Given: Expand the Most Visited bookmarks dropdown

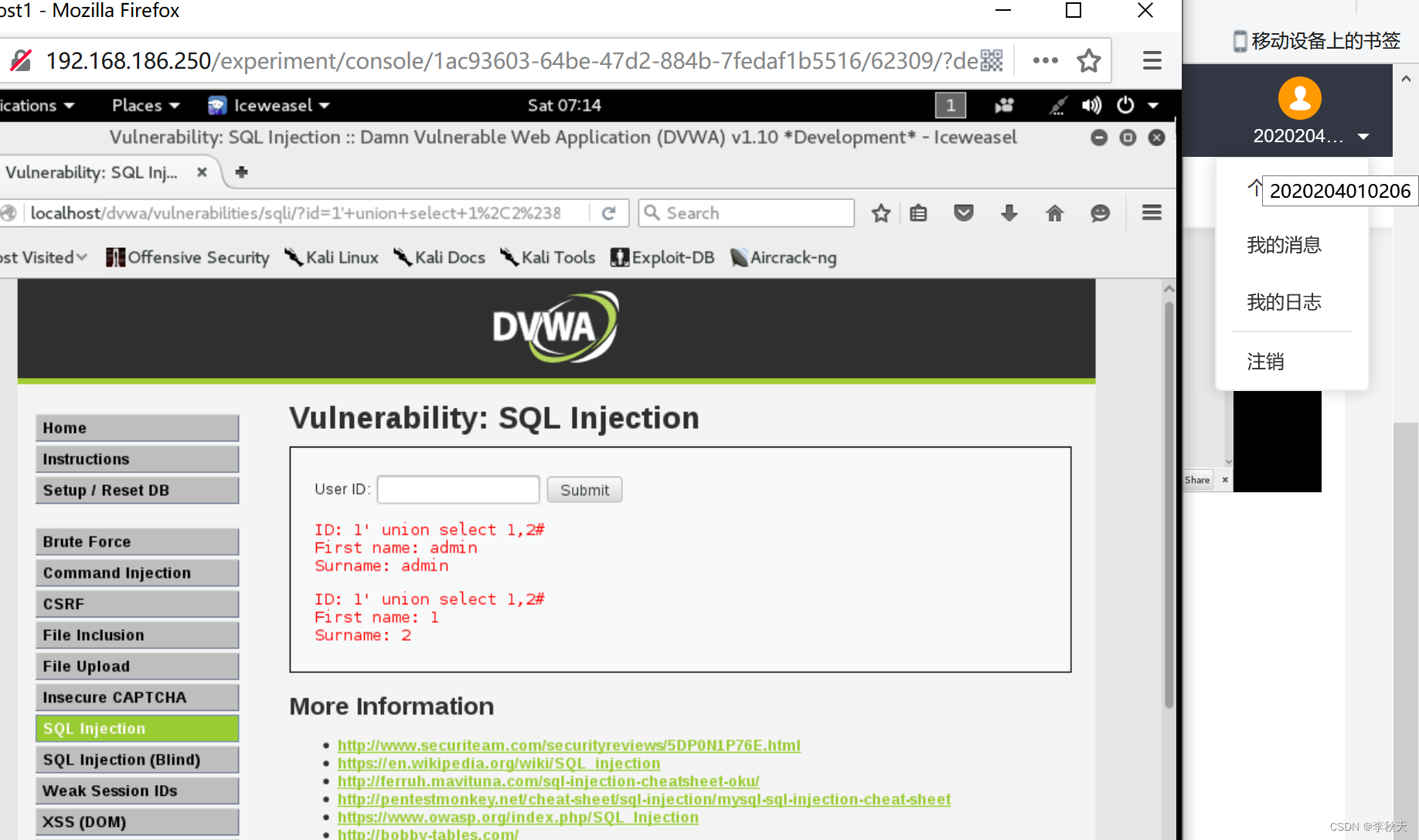Looking at the screenshot, I should click(x=43, y=257).
